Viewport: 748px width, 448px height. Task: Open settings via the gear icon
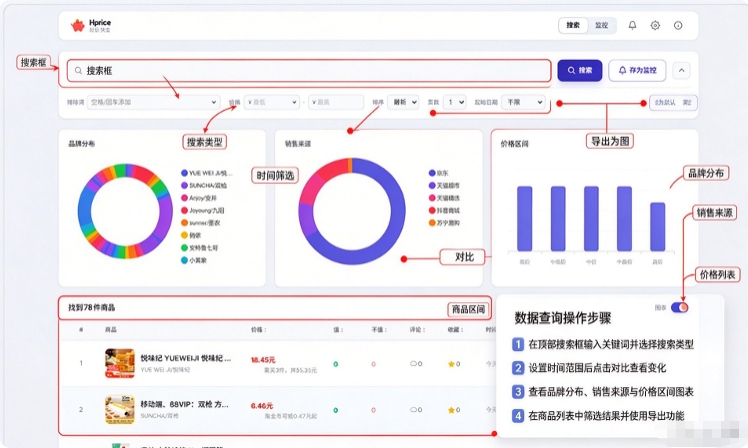tap(655, 25)
